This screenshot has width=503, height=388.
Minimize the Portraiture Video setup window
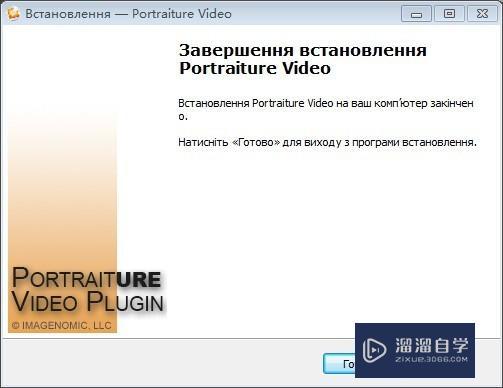(x=416, y=14)
